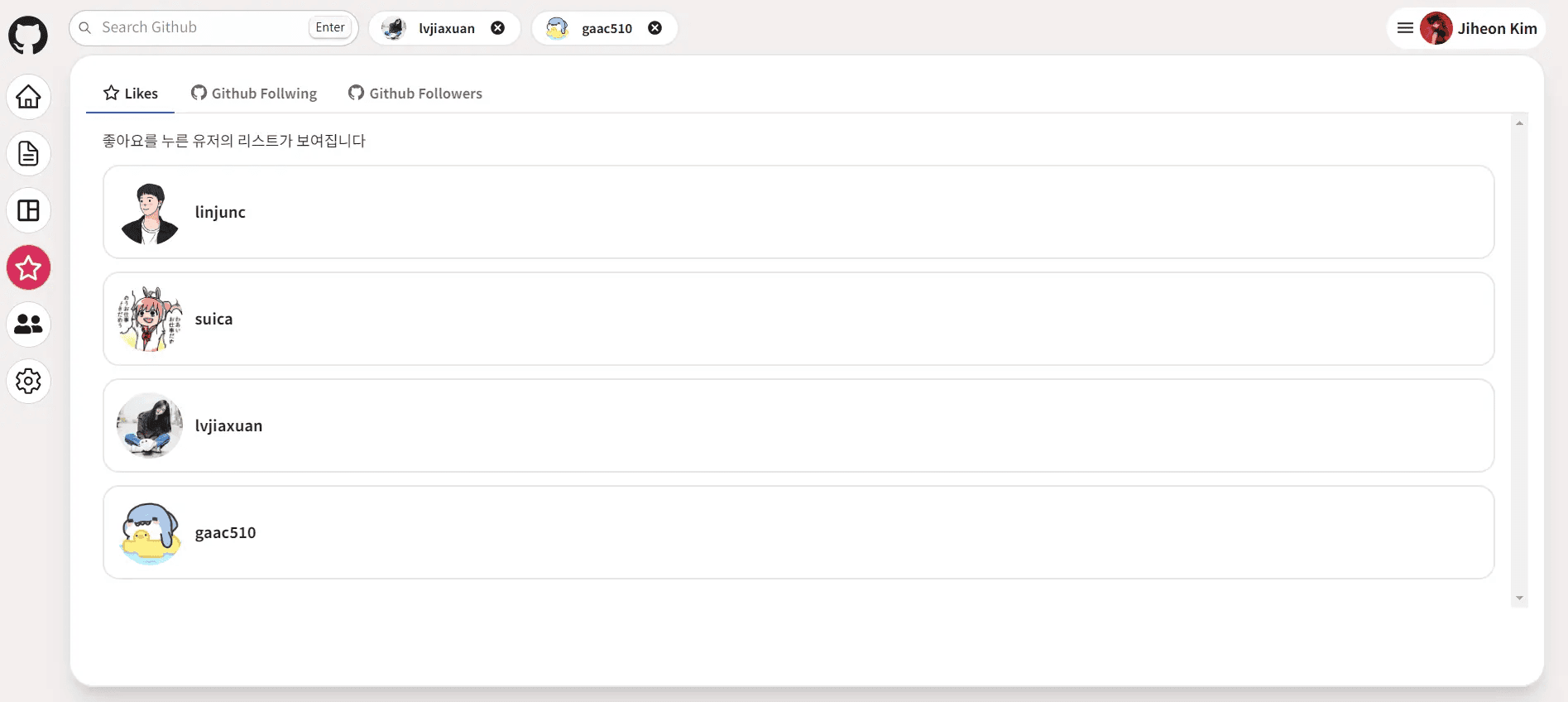
Task: Open the linjunc user card
Action: tap(798, 212)
